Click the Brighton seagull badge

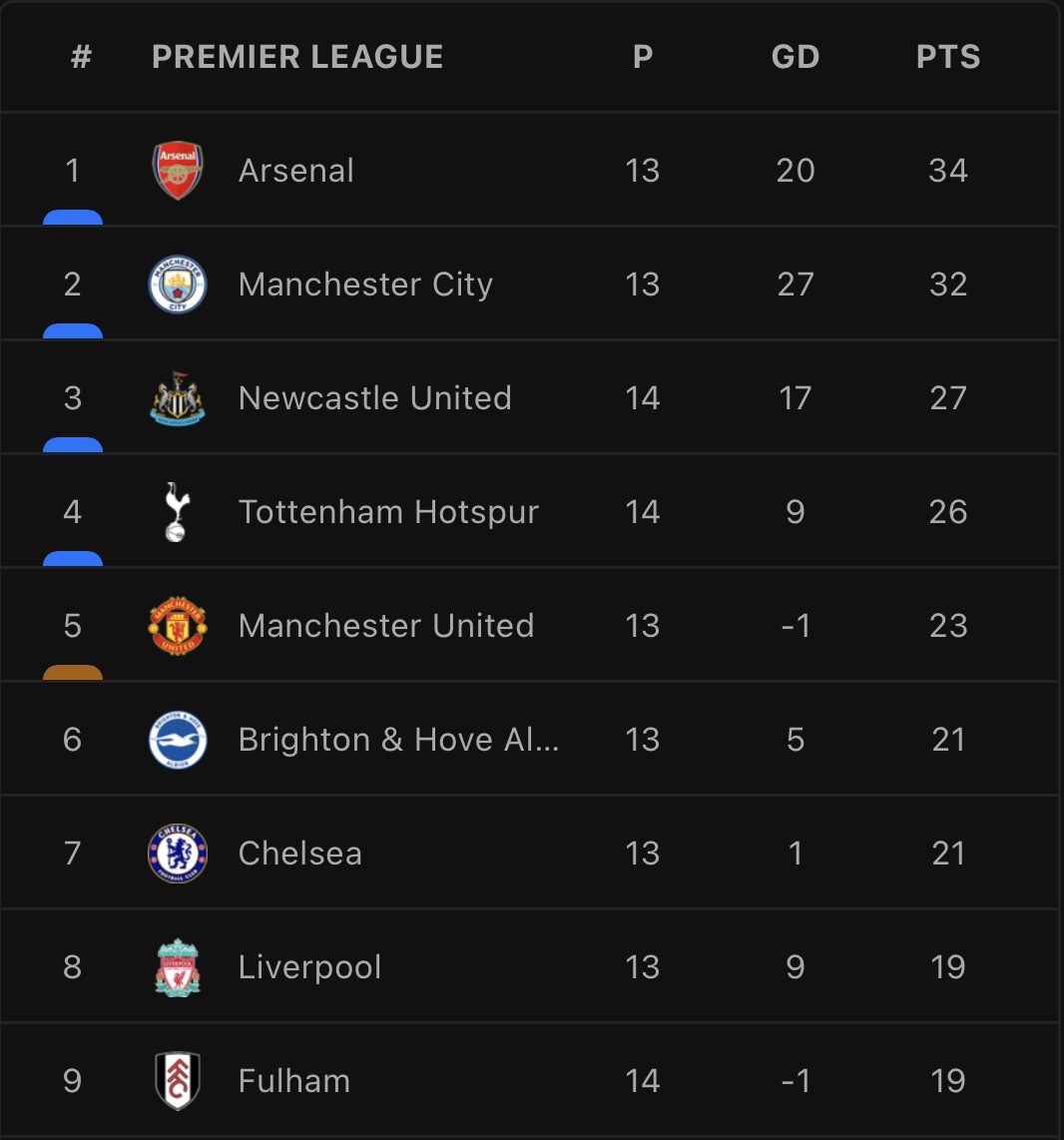point(178,740)
